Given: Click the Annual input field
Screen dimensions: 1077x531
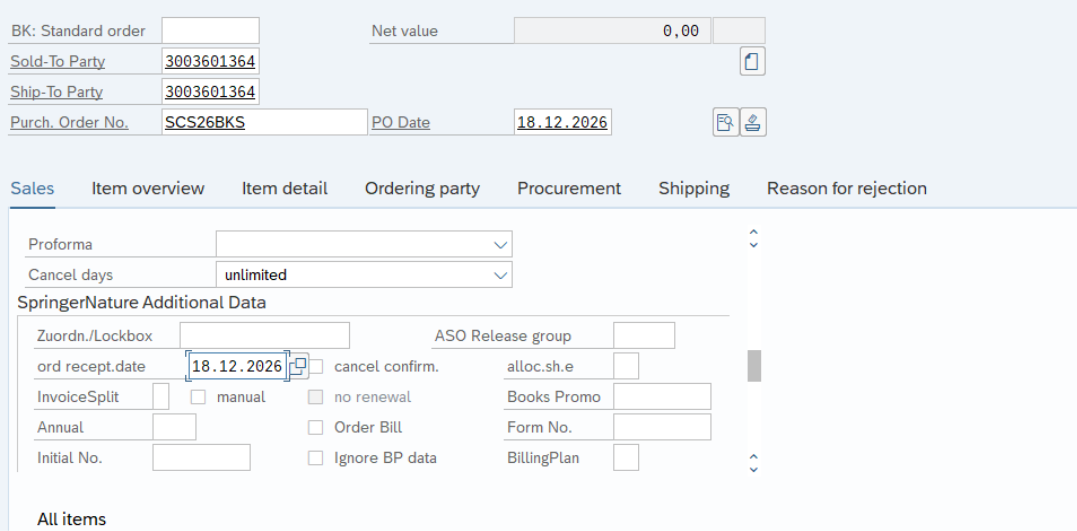Looking at the screenshot, I should (174, 427).
